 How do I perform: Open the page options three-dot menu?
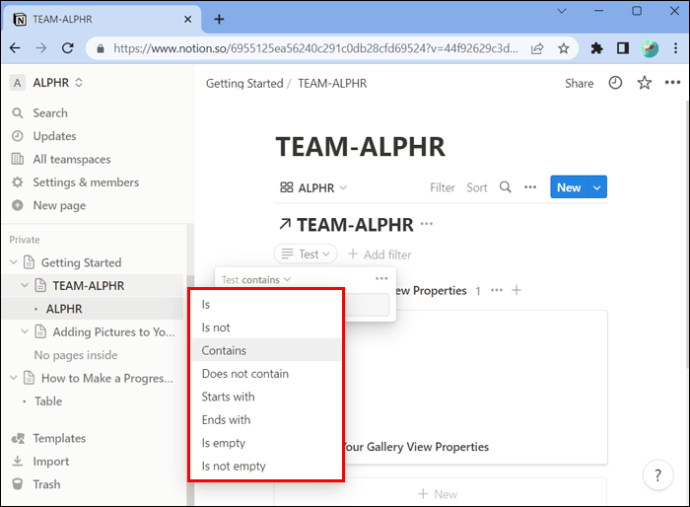(x=672, y=82)
